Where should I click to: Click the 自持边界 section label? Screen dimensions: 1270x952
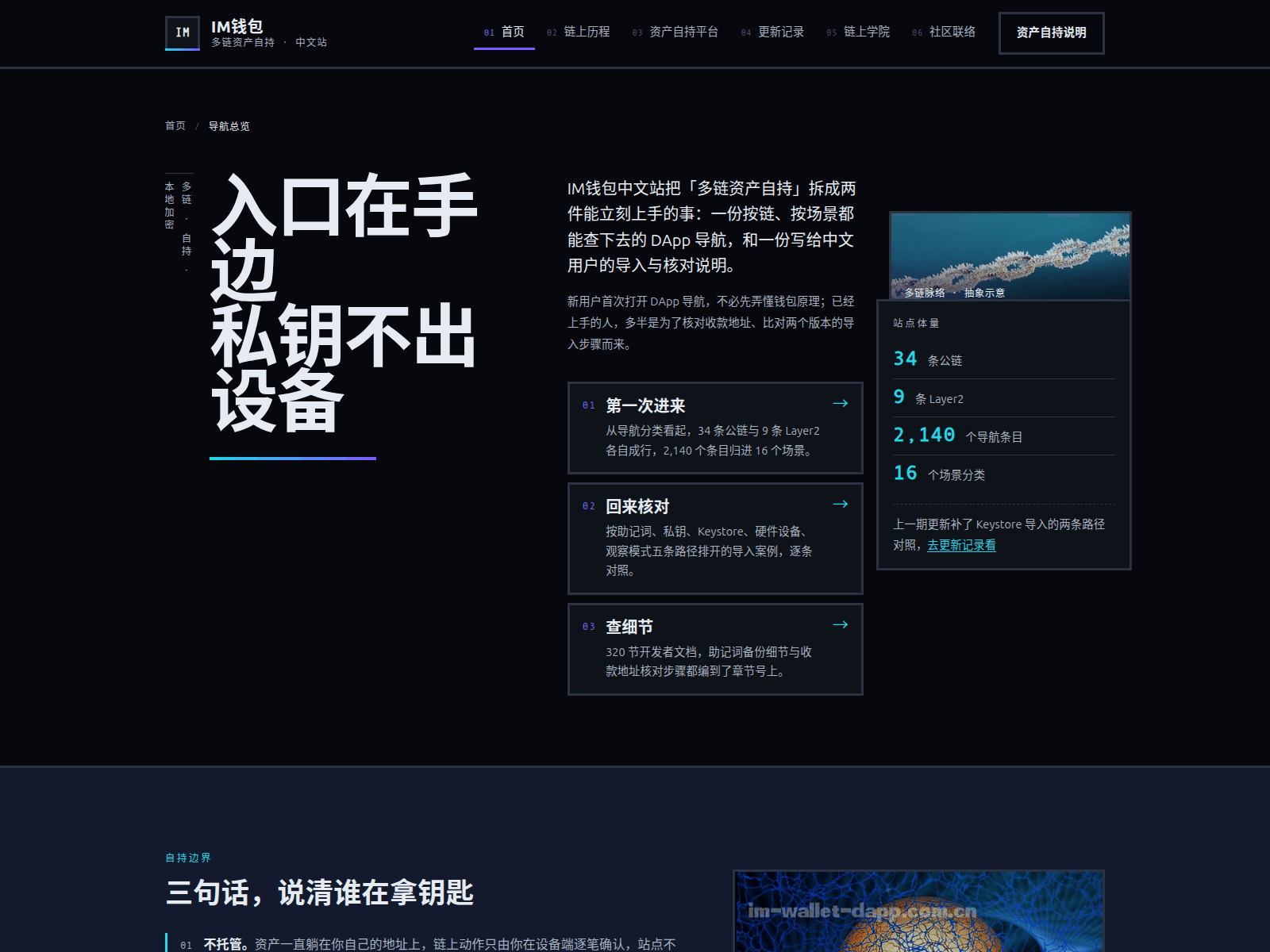[188, 858]
